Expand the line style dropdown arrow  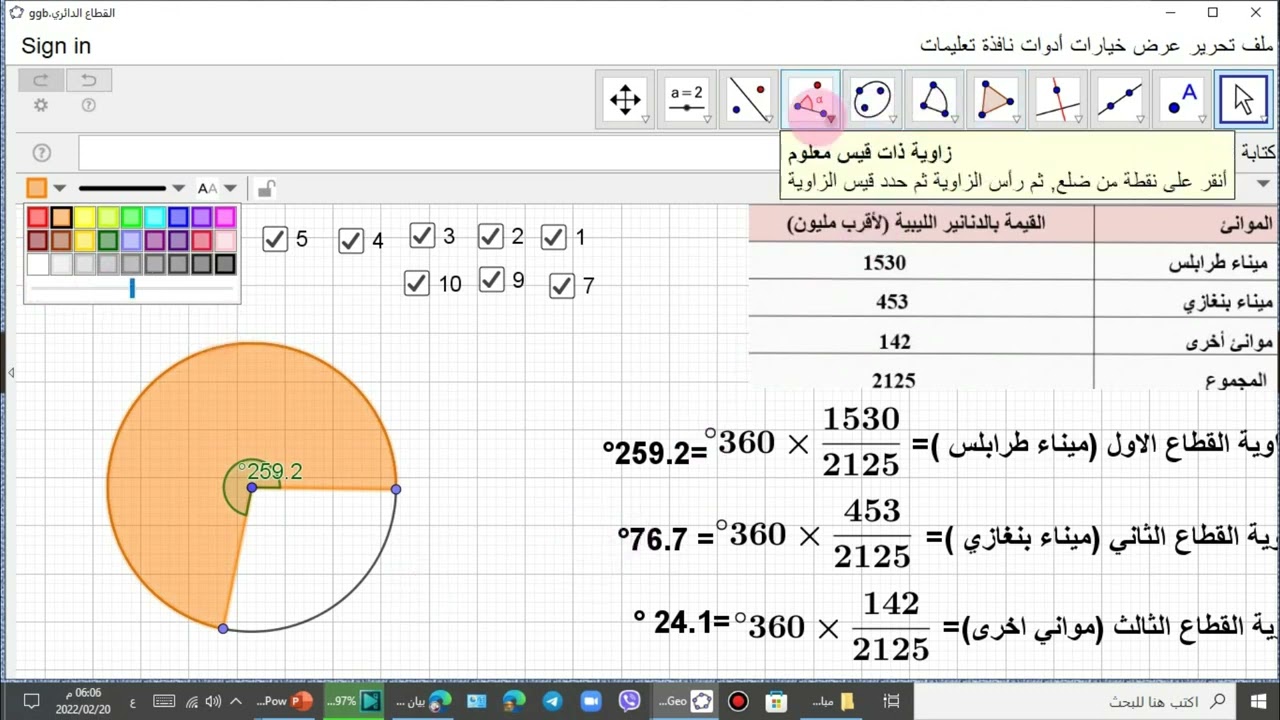pyautogui.click(x=178, y=188)
